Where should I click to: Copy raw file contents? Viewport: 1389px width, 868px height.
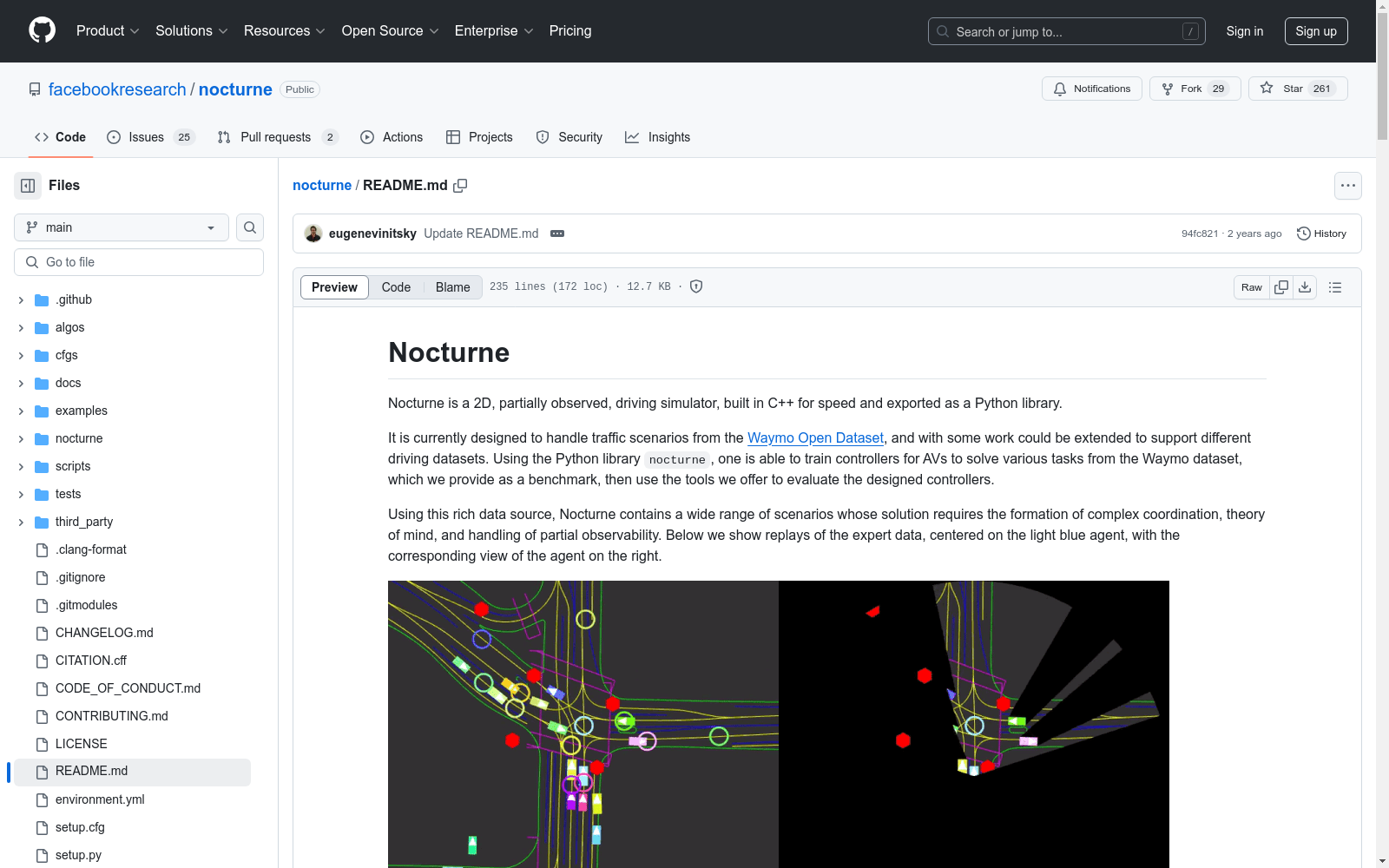tap(1281, 287)
